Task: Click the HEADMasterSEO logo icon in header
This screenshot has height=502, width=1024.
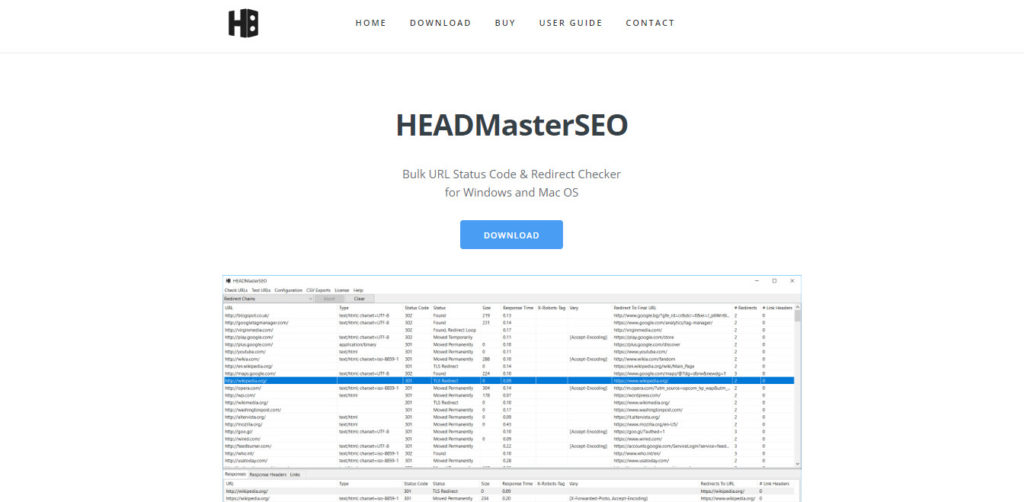Action: pyautogui.click(x=243, y=24)
